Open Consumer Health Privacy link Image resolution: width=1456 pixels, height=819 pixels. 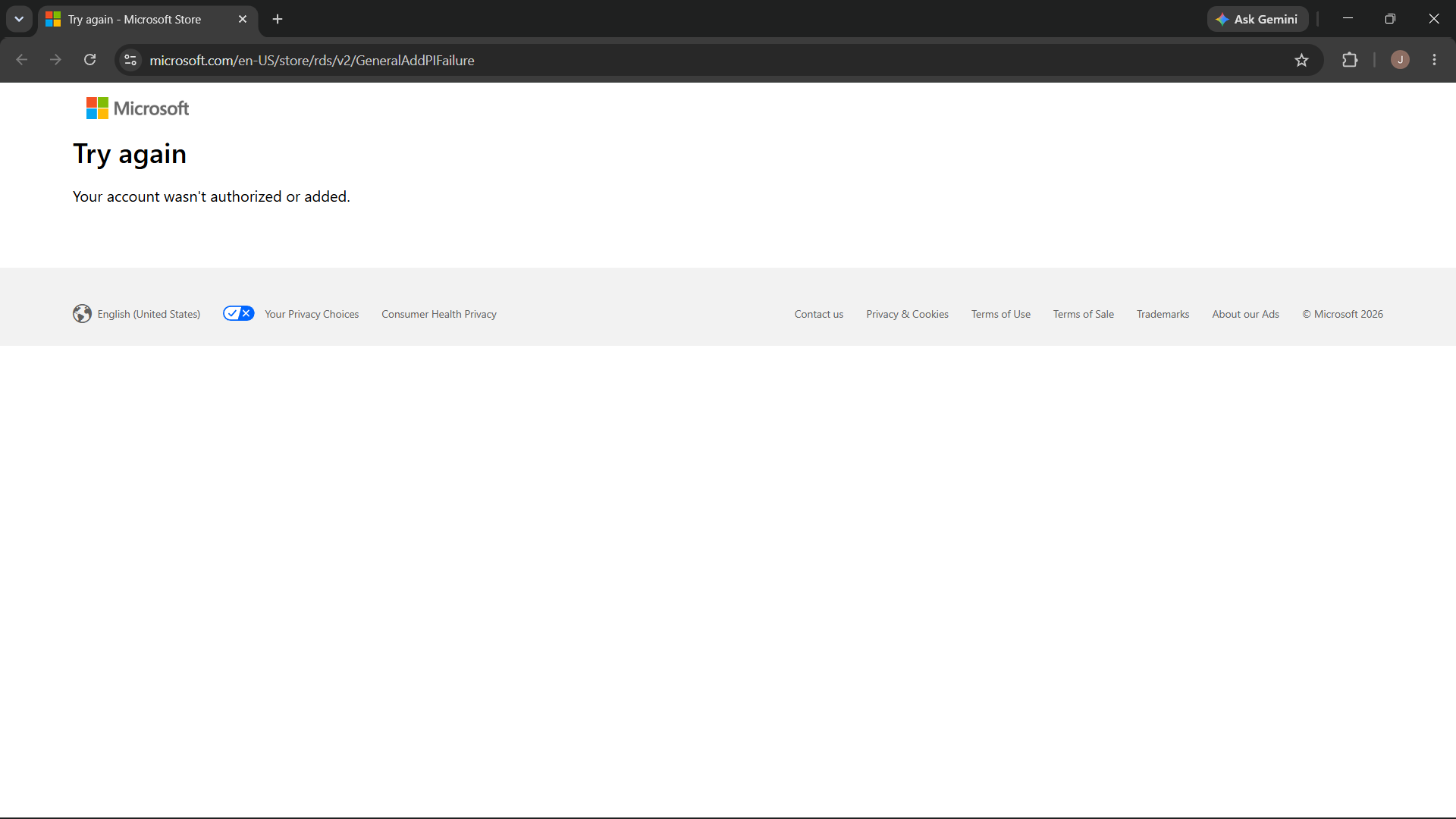pyautogui.click(x=439, y=314)
